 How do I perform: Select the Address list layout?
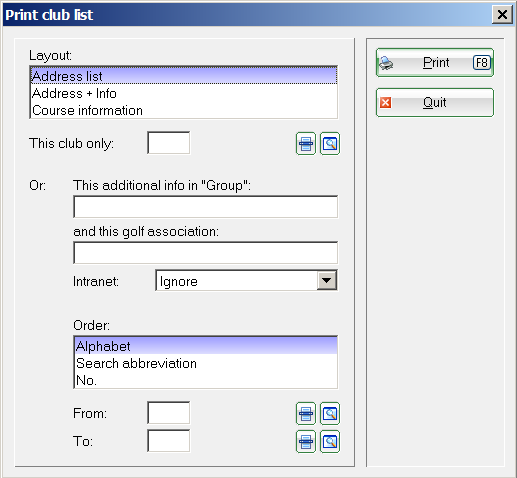pos(184,76)
